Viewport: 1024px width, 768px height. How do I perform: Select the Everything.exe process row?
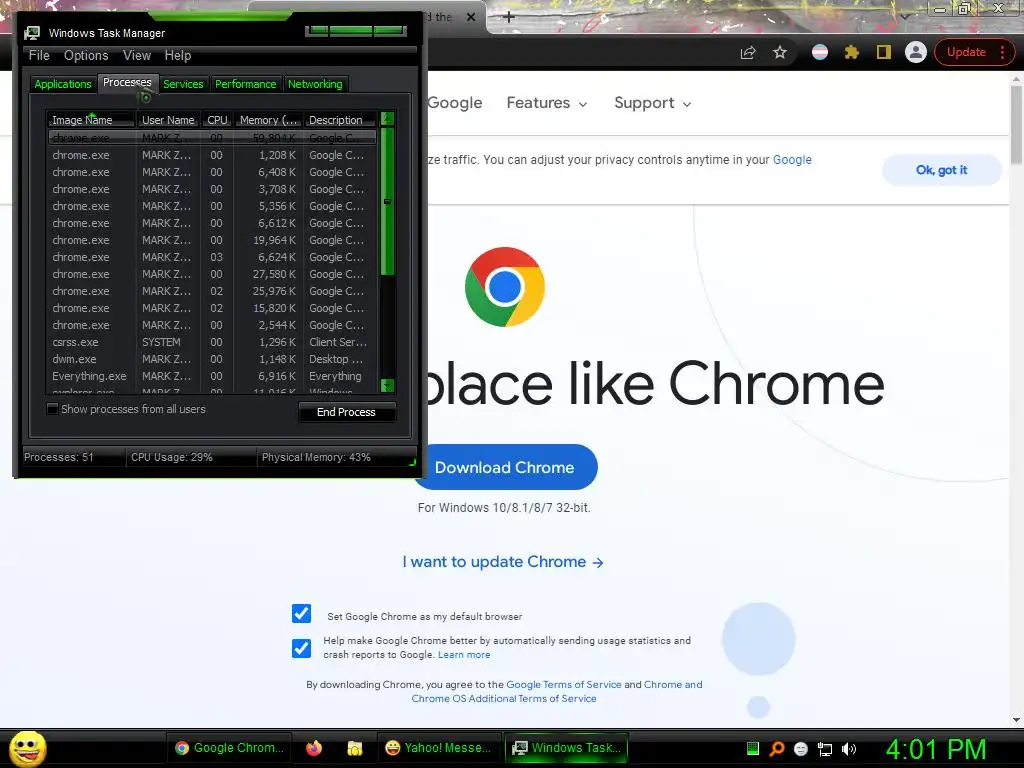(x=212, y=376)
